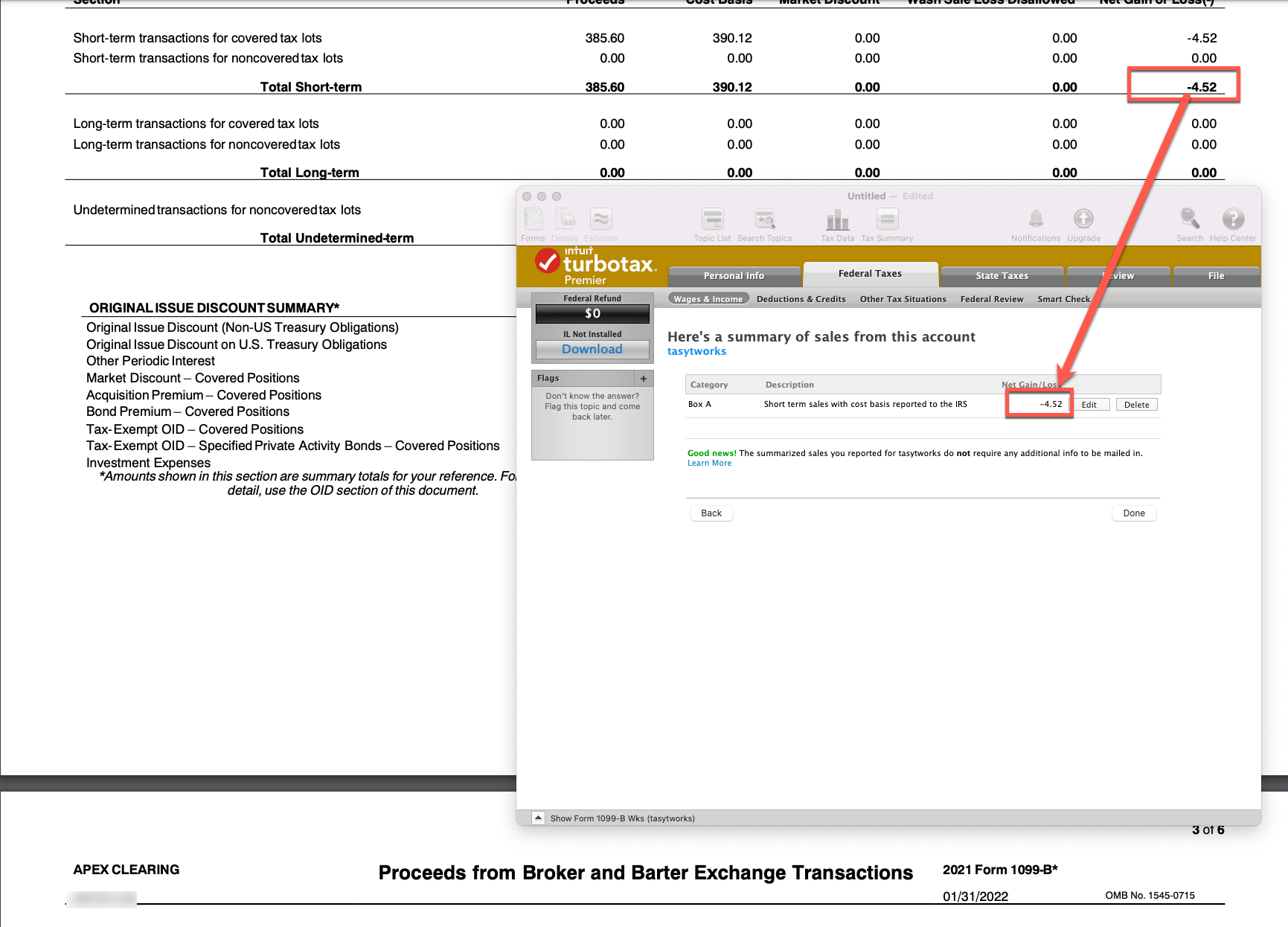Open the Personal Info tab
This screenshot has width=1288, height=927.
tap(734, 275)
